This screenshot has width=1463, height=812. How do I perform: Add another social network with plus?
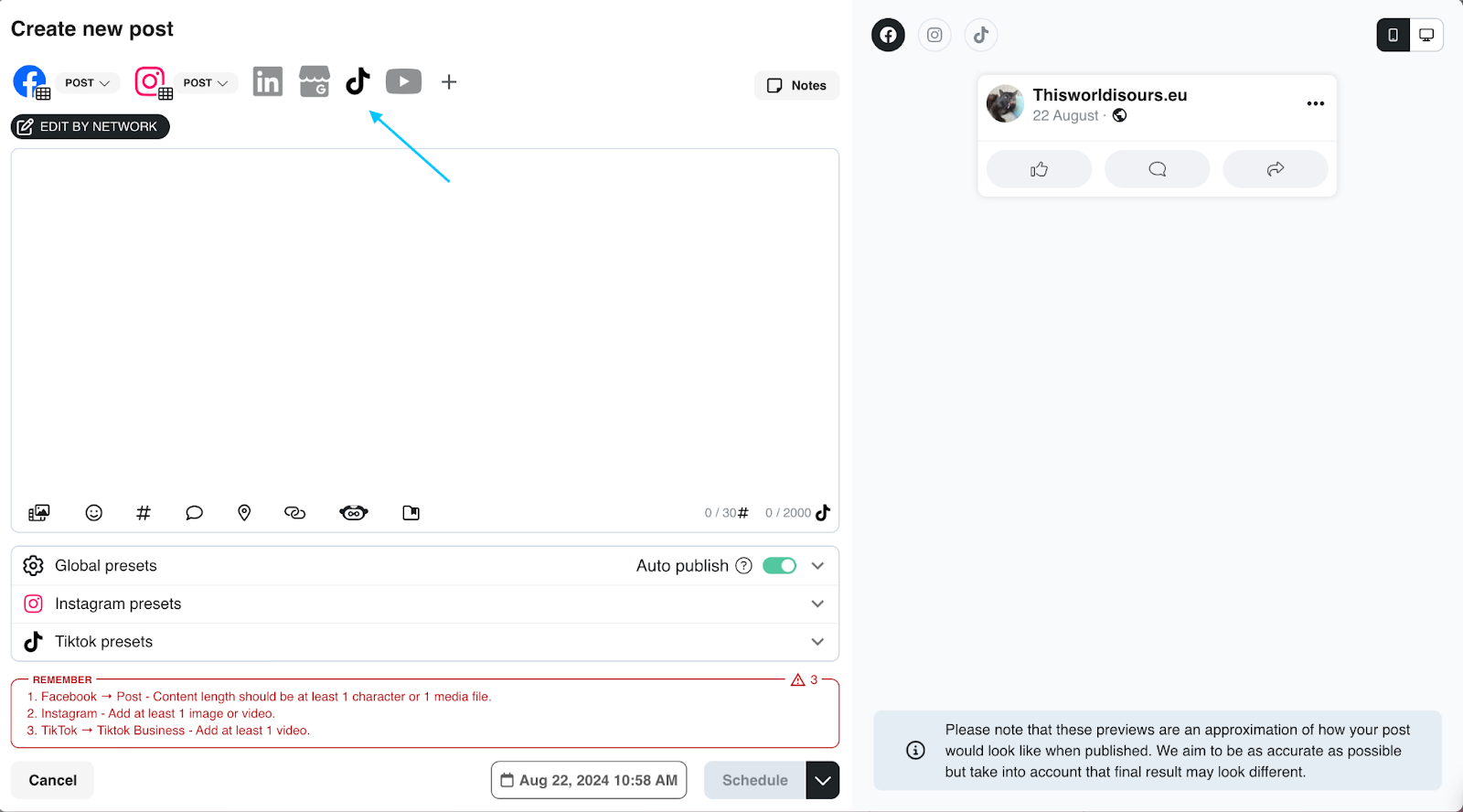[449, 82]
